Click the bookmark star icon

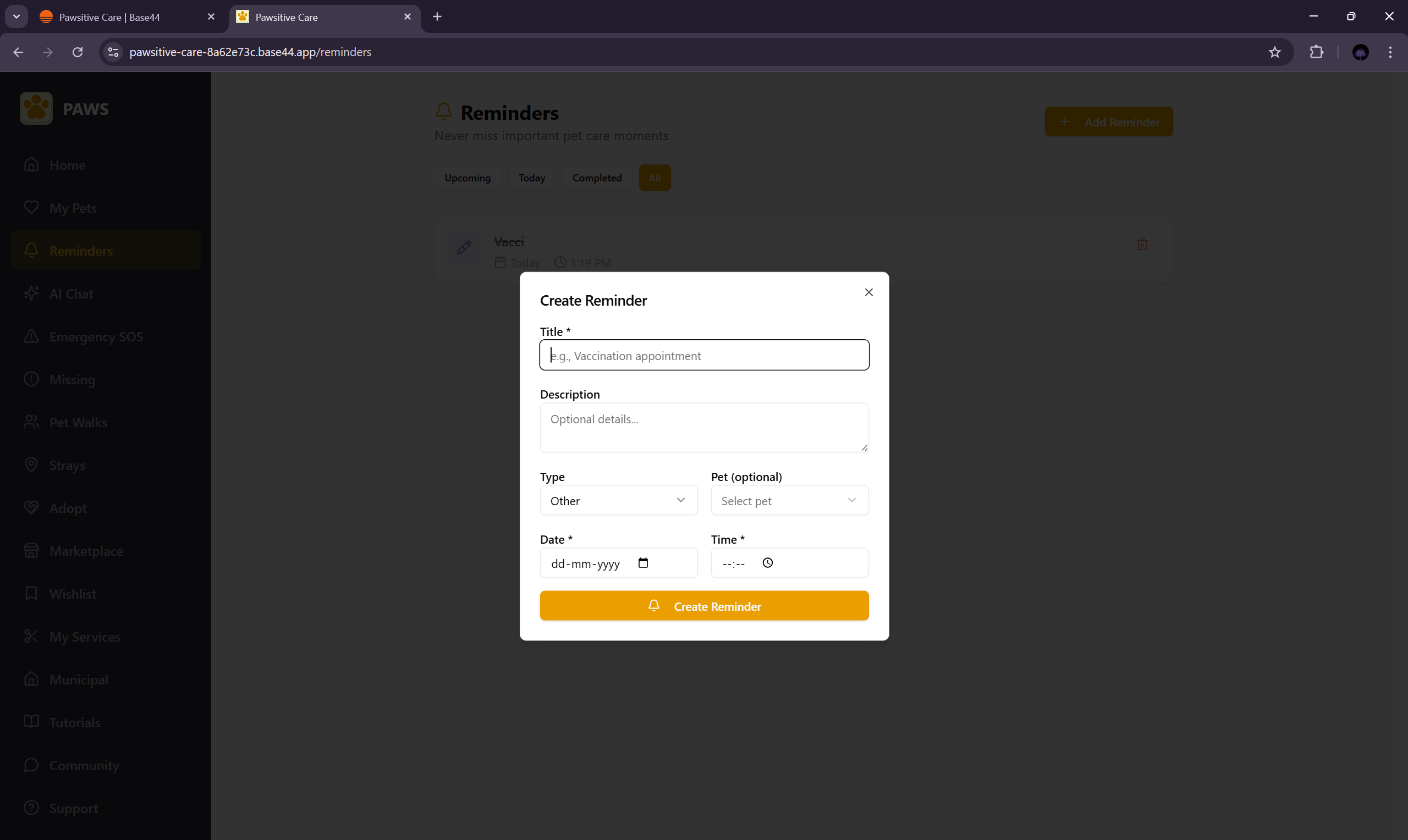tap(1274, 52)
